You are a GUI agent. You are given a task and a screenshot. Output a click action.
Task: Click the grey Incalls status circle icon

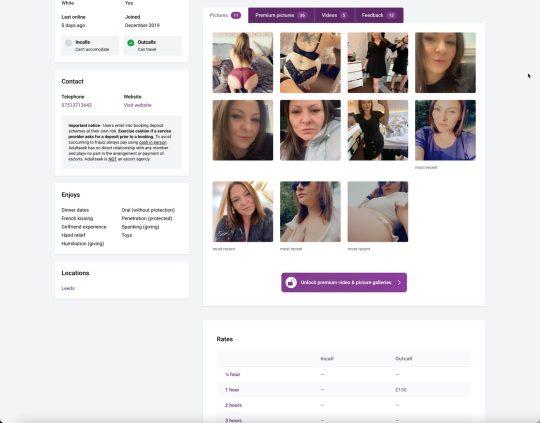click(68, 43)
